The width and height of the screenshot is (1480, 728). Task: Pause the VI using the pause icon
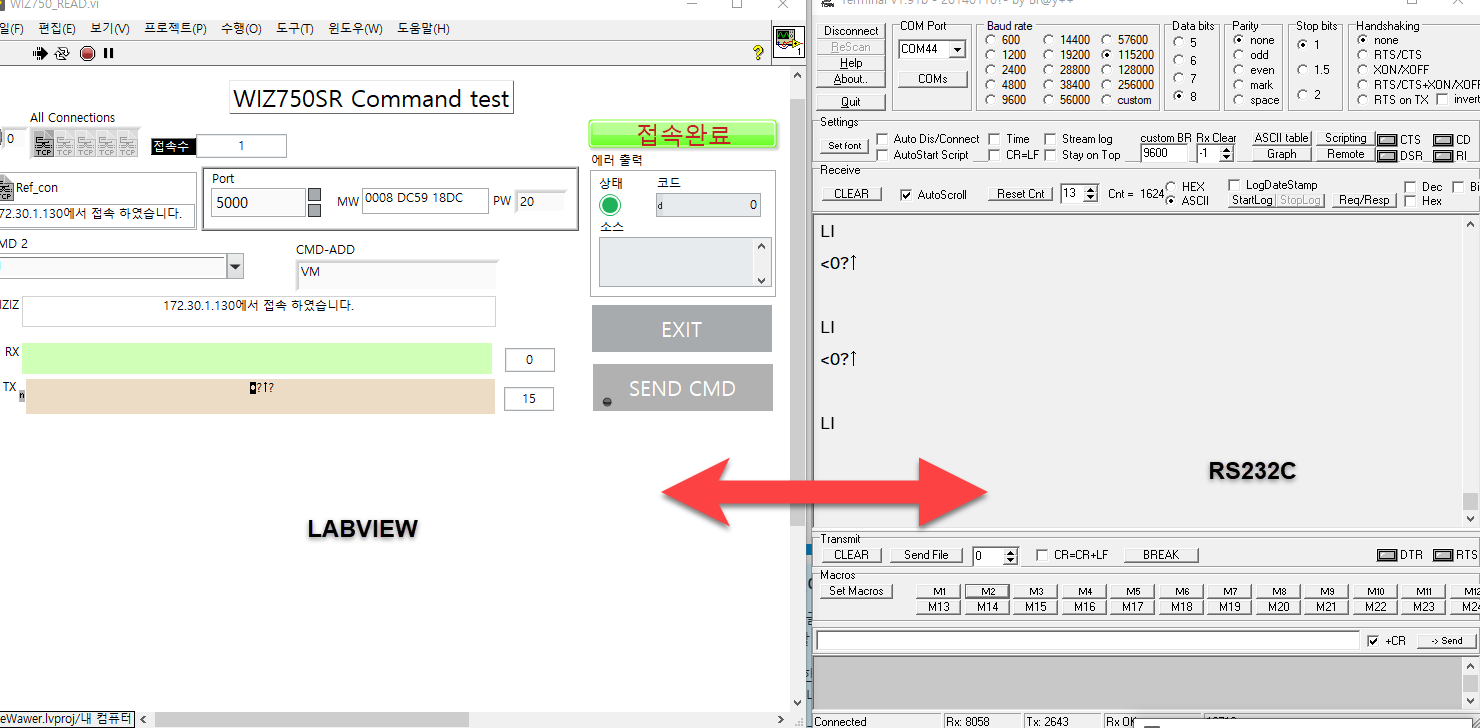pos(108,53)
